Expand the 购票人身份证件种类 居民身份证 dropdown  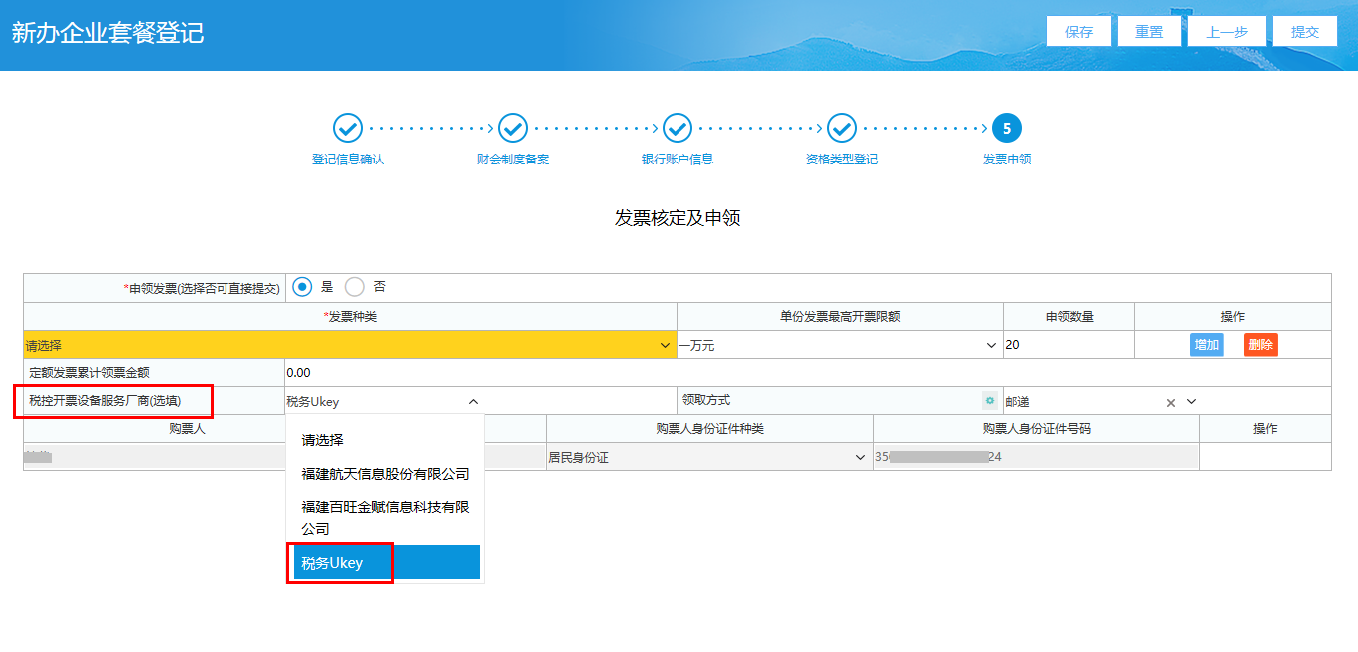[708, 457]
